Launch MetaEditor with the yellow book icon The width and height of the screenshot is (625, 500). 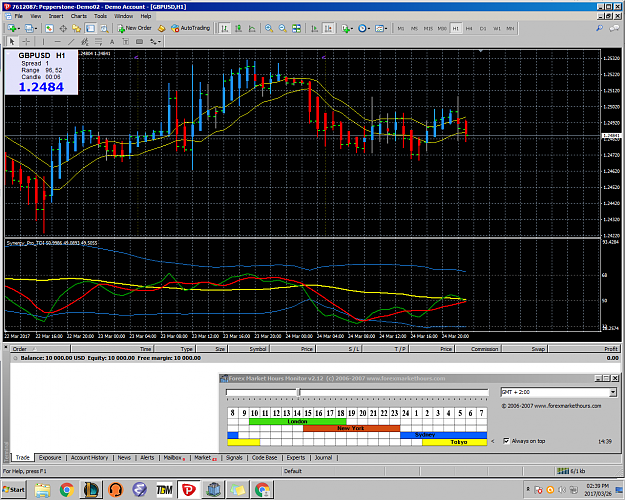pyautogui.click(x=161, y=28)
